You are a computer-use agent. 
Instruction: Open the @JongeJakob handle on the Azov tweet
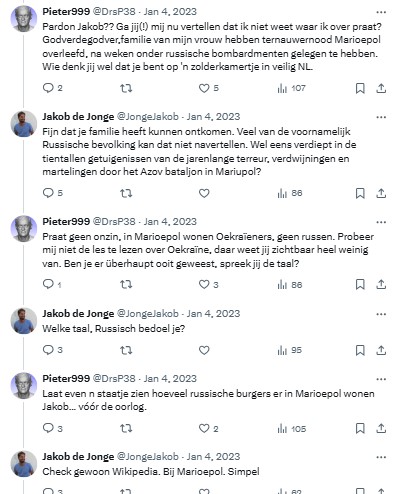coord(148,116)
